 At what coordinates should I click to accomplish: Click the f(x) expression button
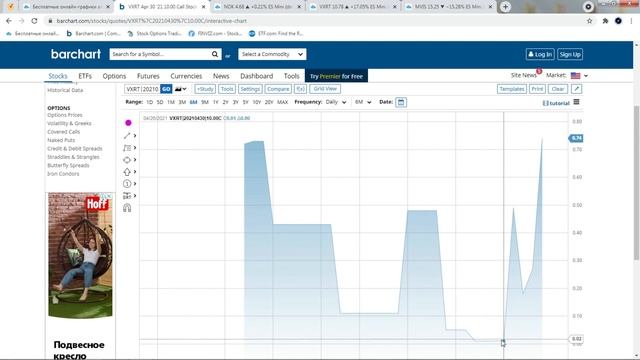click(300, 89)
